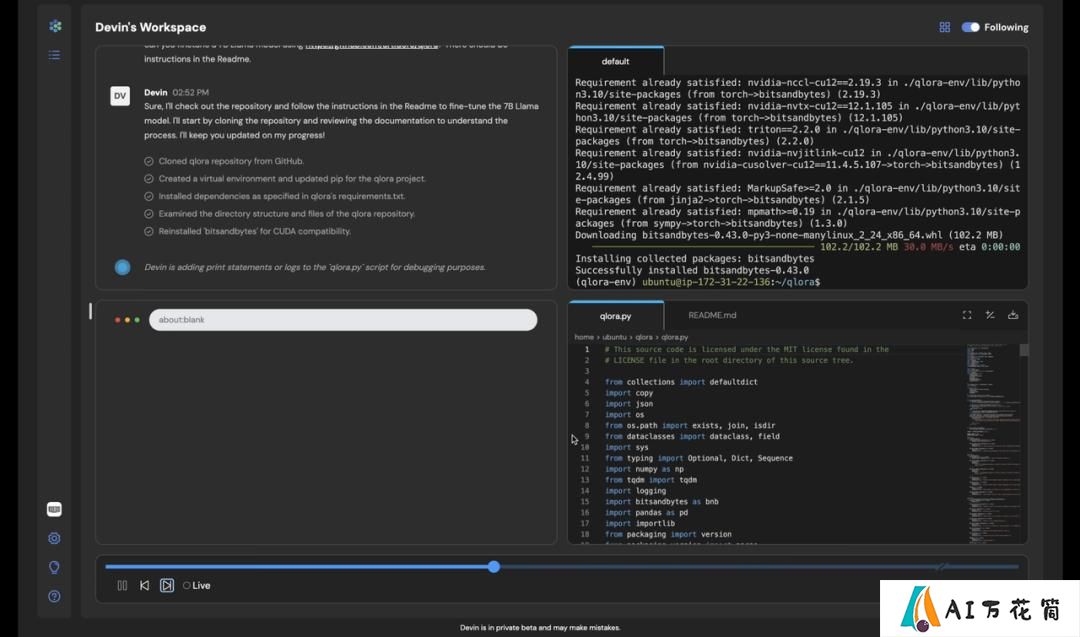
Task: Focus the about:blank address bar
Action: tap(343, 320)
